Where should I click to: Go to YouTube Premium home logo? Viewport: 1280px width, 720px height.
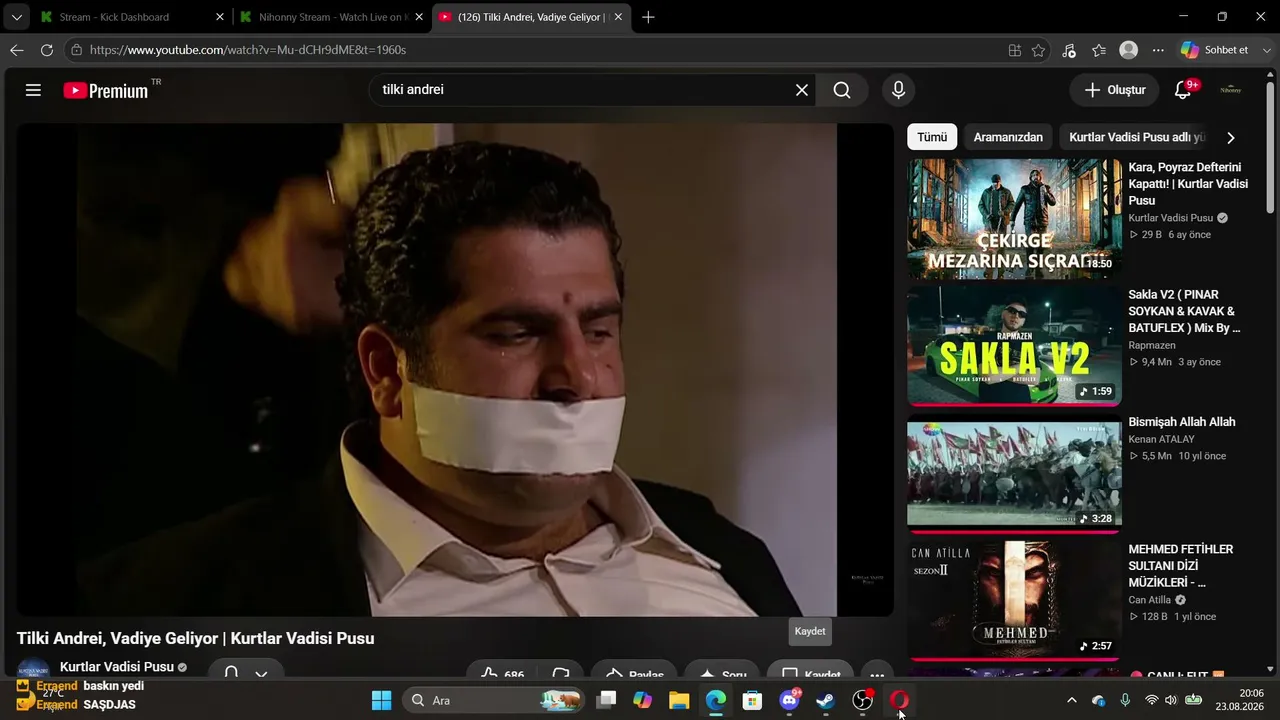pos(106,90)
